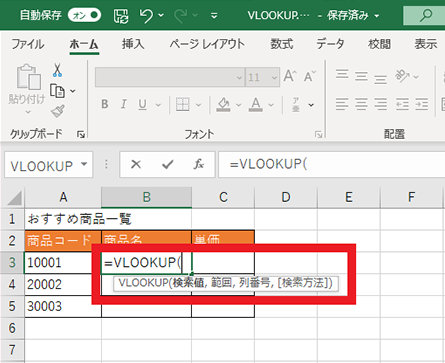
Task: Click the phonetic guide (furigana) icon
Action: coord(296,104)
